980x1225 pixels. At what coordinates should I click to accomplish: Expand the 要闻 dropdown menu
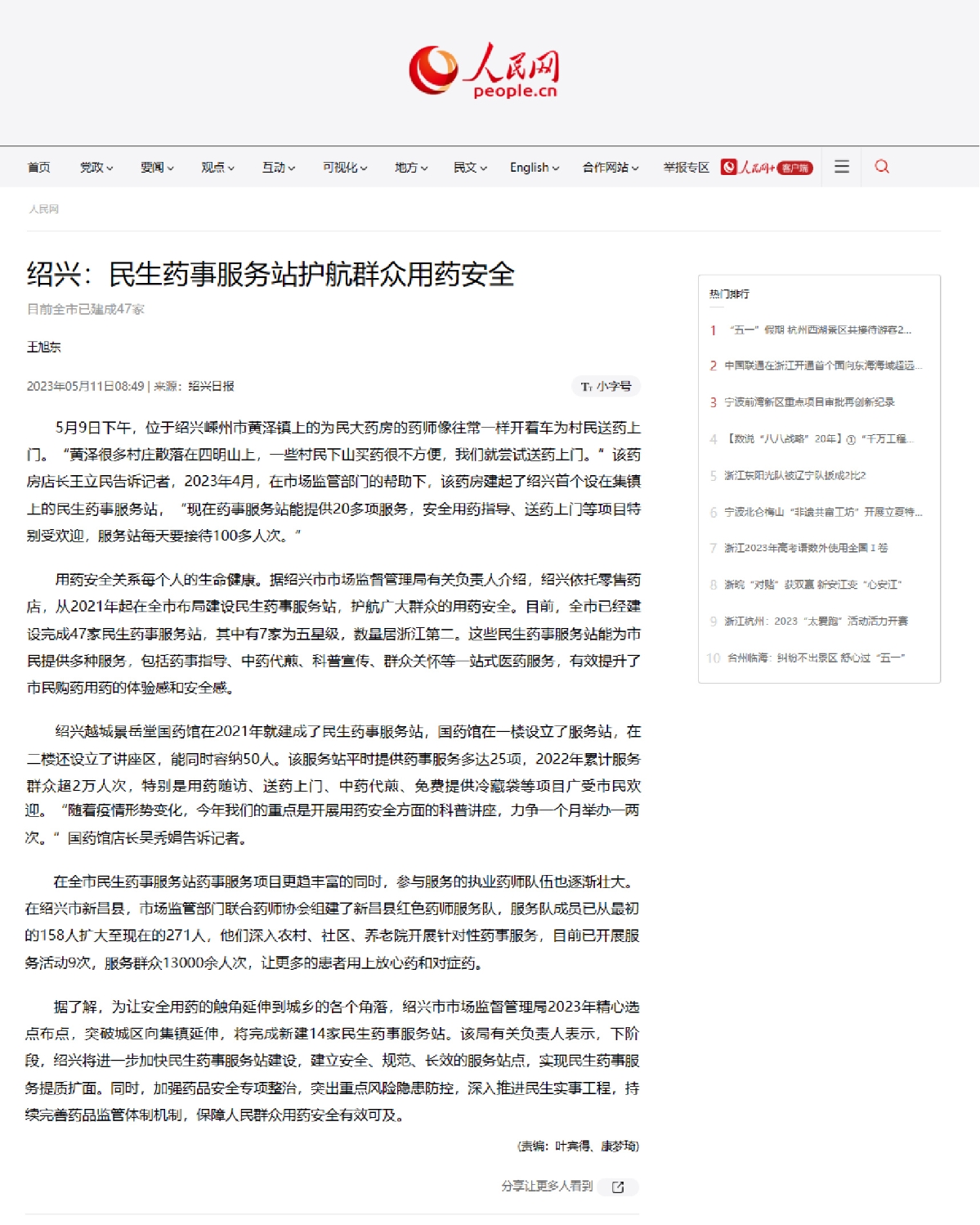point(157,168)
